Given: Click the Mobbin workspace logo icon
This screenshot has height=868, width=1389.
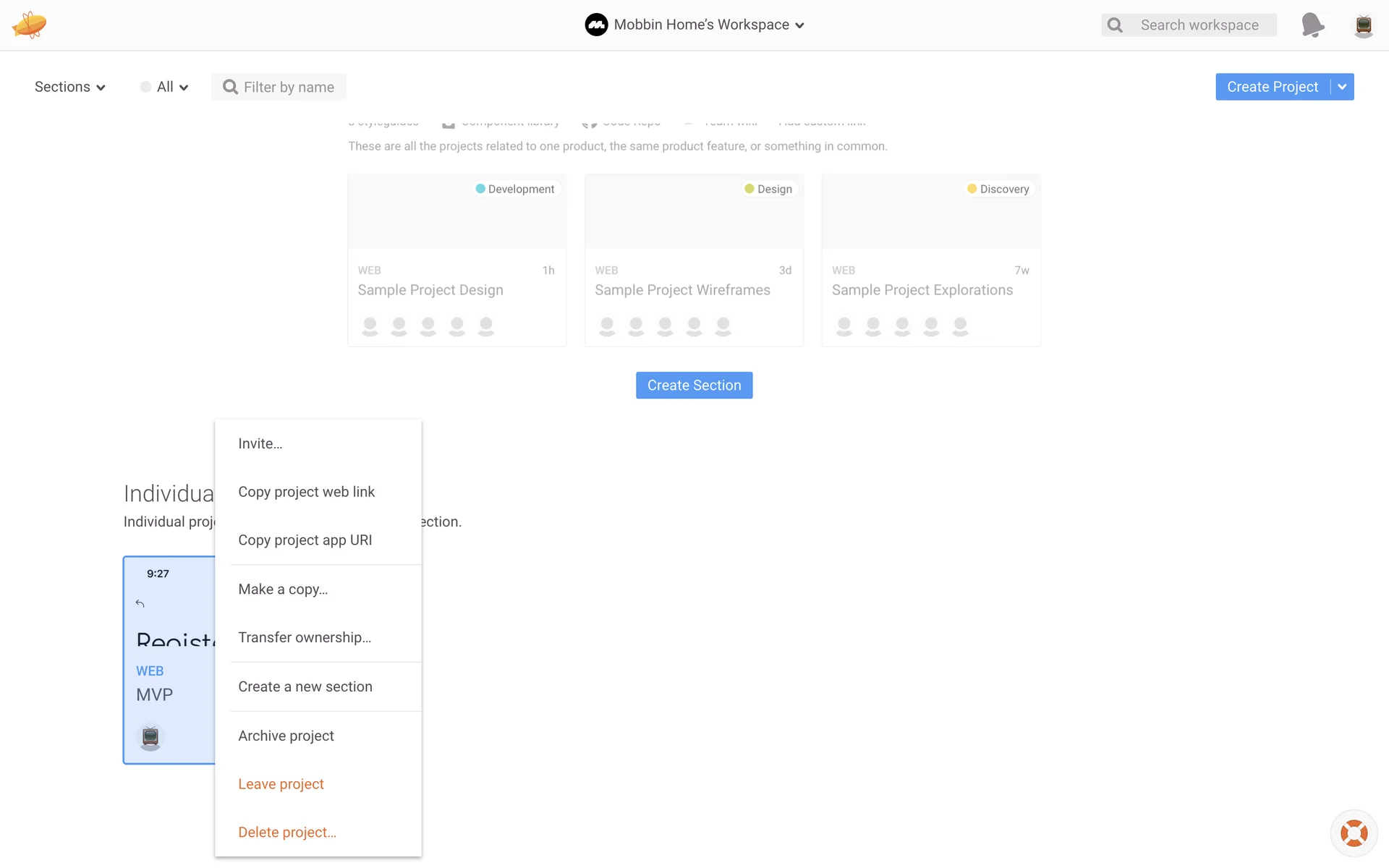Looking at the screenshot, I should [596, 25].
